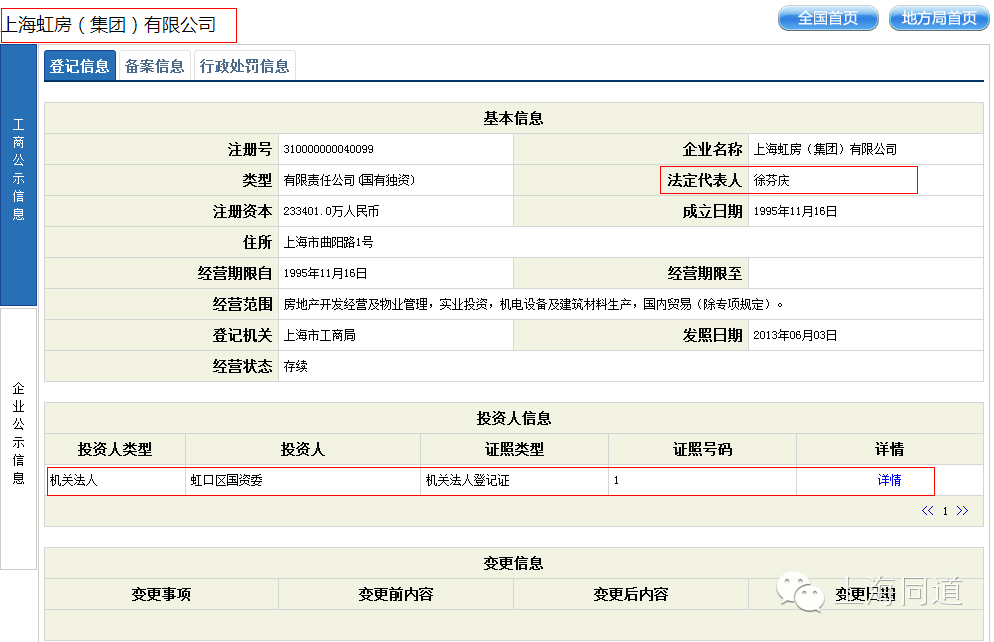Select the 企业公示信息 side tab
Screen dimensions: 994x642
coord(18,439)
